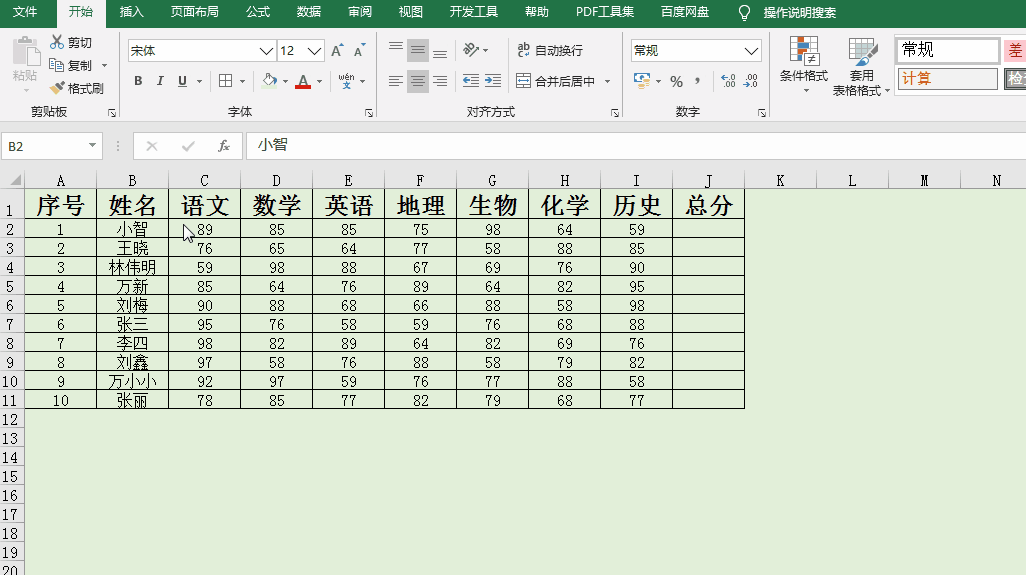This screenshot has width=1026, height=575.
Task: Open Format as Table 套用表格格式
Action: pyautogui.click(x=861, y=67)
